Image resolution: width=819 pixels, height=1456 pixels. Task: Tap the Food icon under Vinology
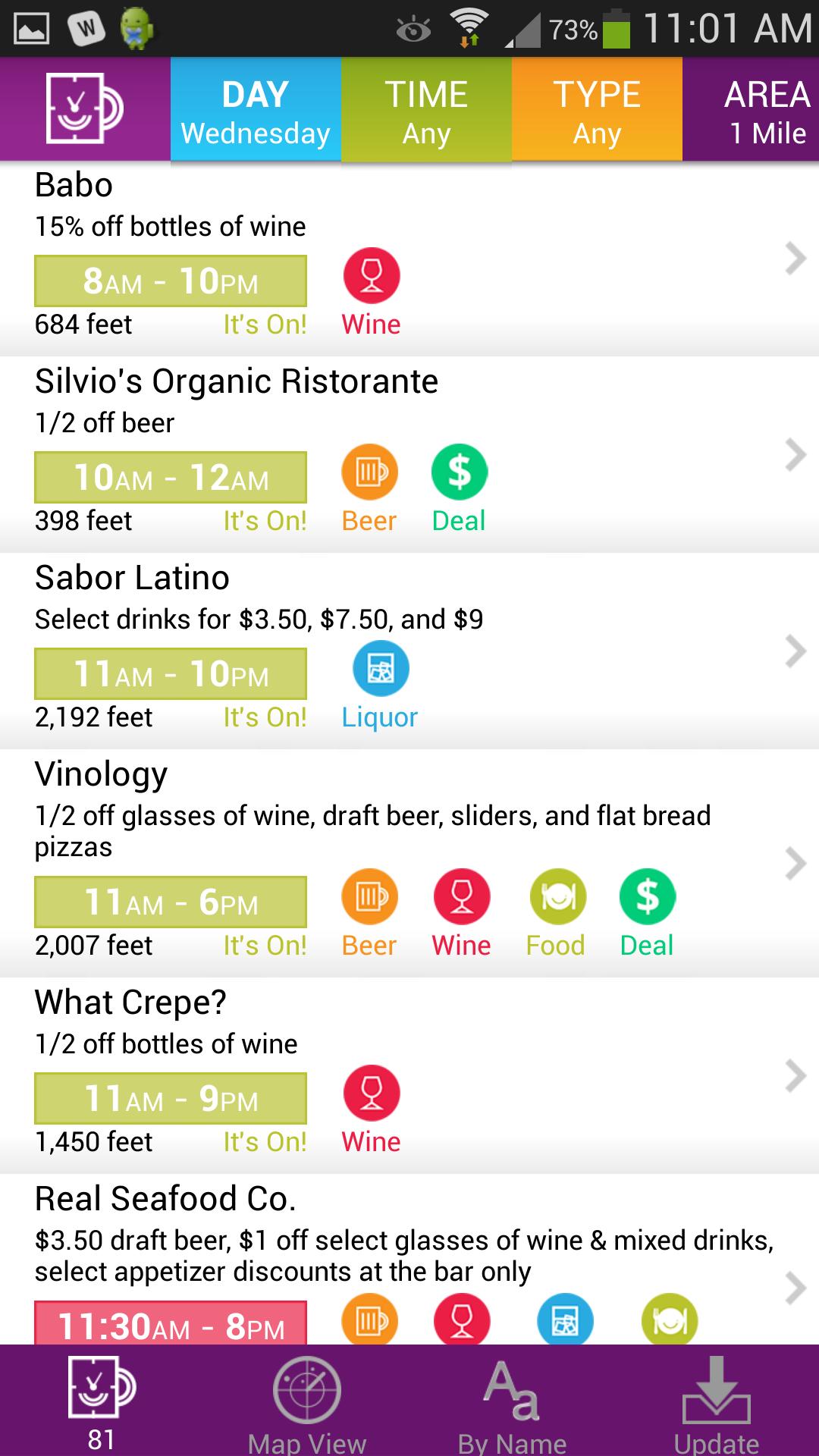pos(557,897)
